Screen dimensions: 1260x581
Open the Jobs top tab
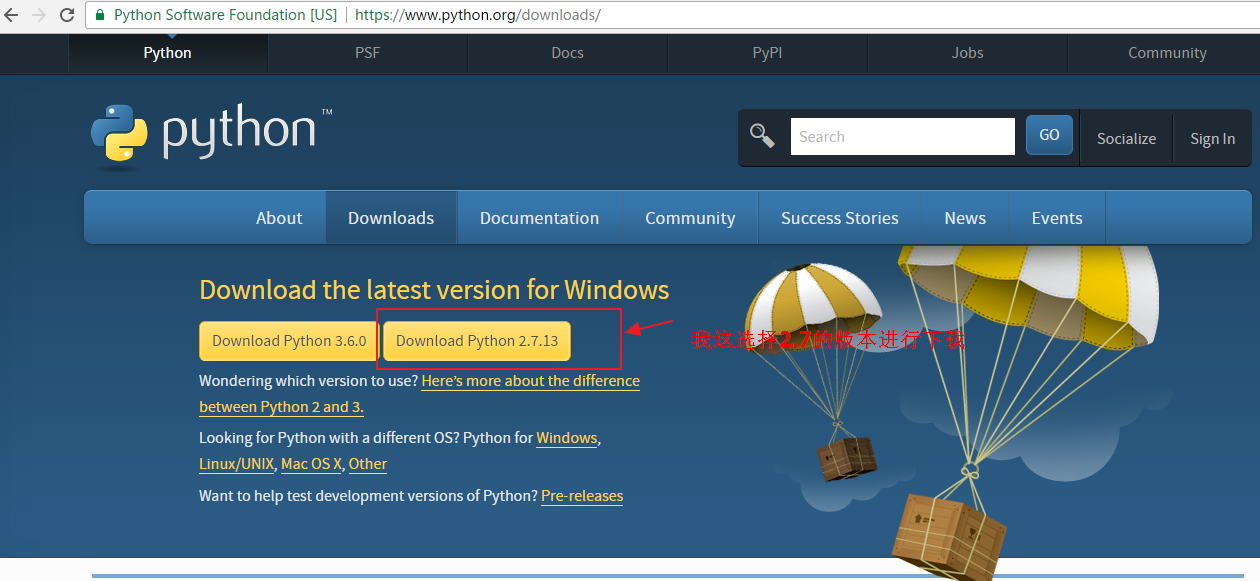point(967,53)
